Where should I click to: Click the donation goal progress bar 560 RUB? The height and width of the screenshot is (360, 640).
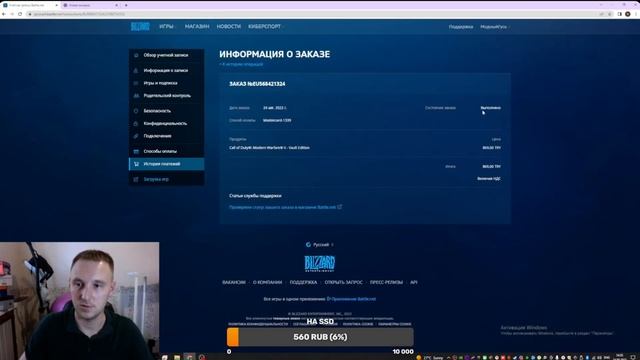320,337
